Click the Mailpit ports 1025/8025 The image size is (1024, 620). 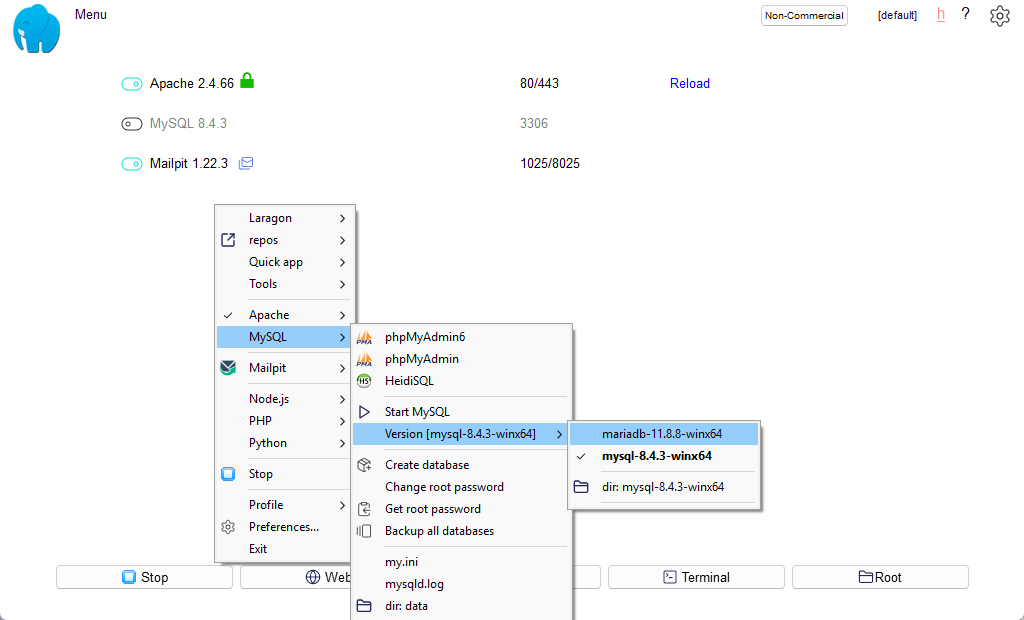pyautogui.click(x=550, y=163)
